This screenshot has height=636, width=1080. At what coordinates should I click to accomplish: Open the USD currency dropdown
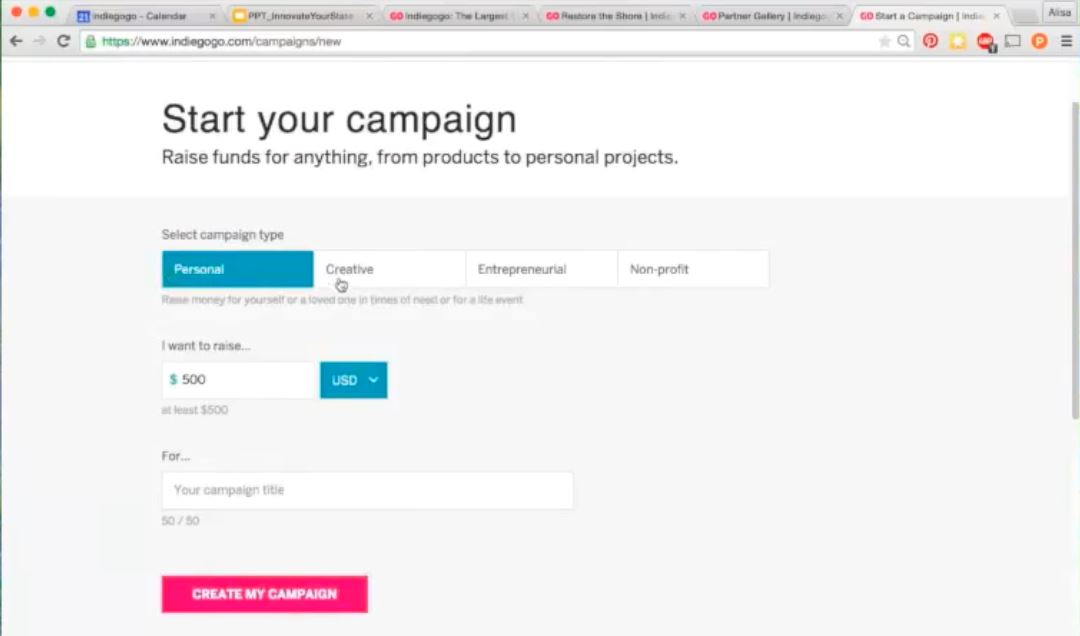354,380
